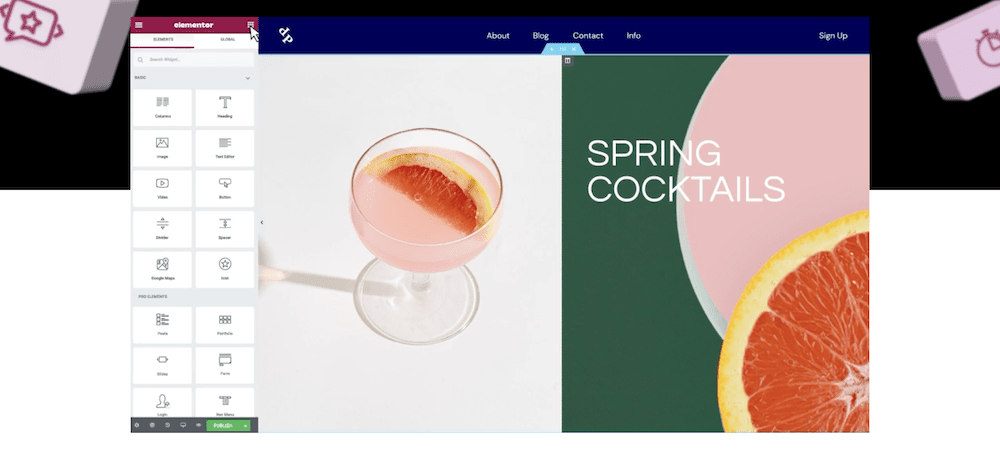Viewport: 1000px width, 451px height.
Task: Switch to the Global tab
Action: [227, 40]
